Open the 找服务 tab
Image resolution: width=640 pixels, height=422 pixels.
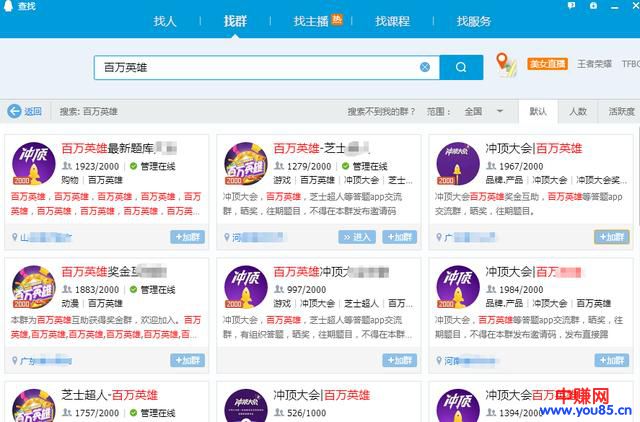coord(473,21)
